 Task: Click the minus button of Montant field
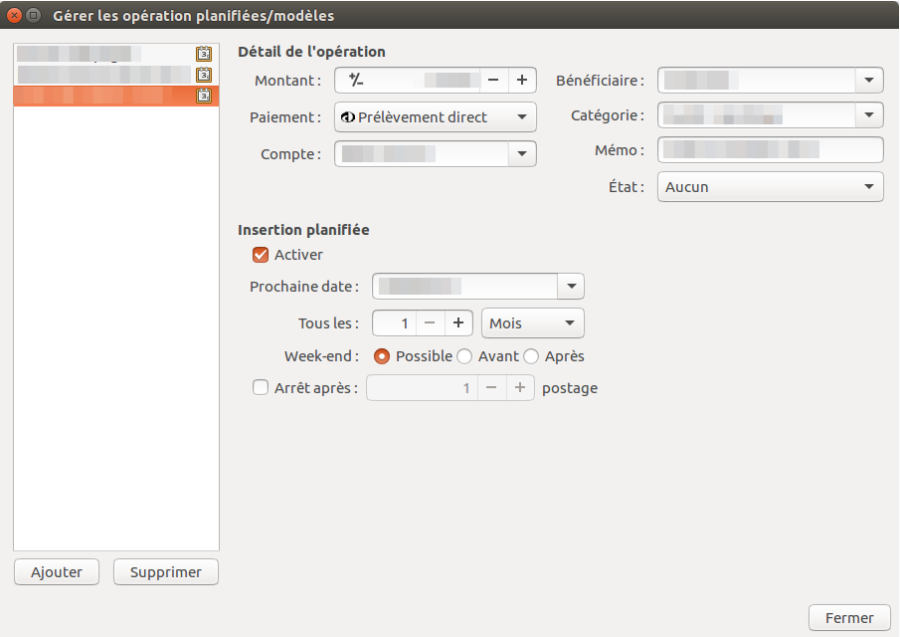(493, 80)
